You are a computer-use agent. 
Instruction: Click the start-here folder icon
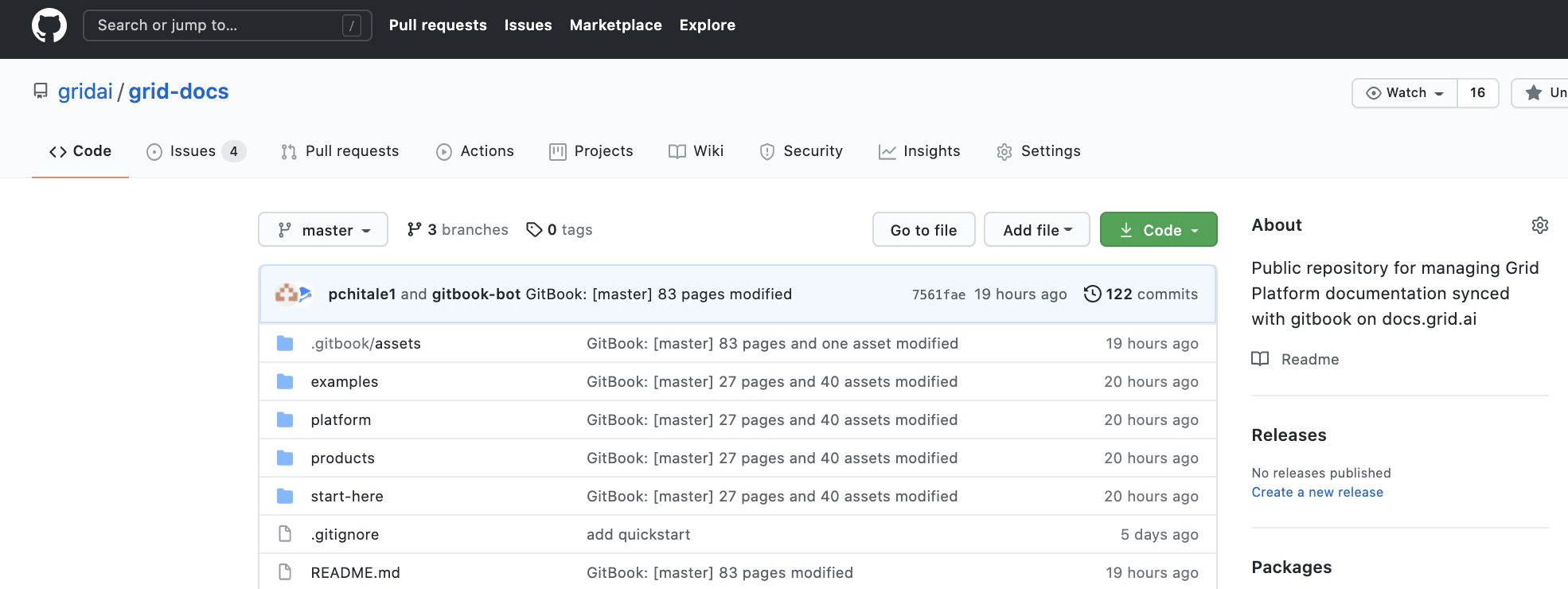[x=285, y=496]
